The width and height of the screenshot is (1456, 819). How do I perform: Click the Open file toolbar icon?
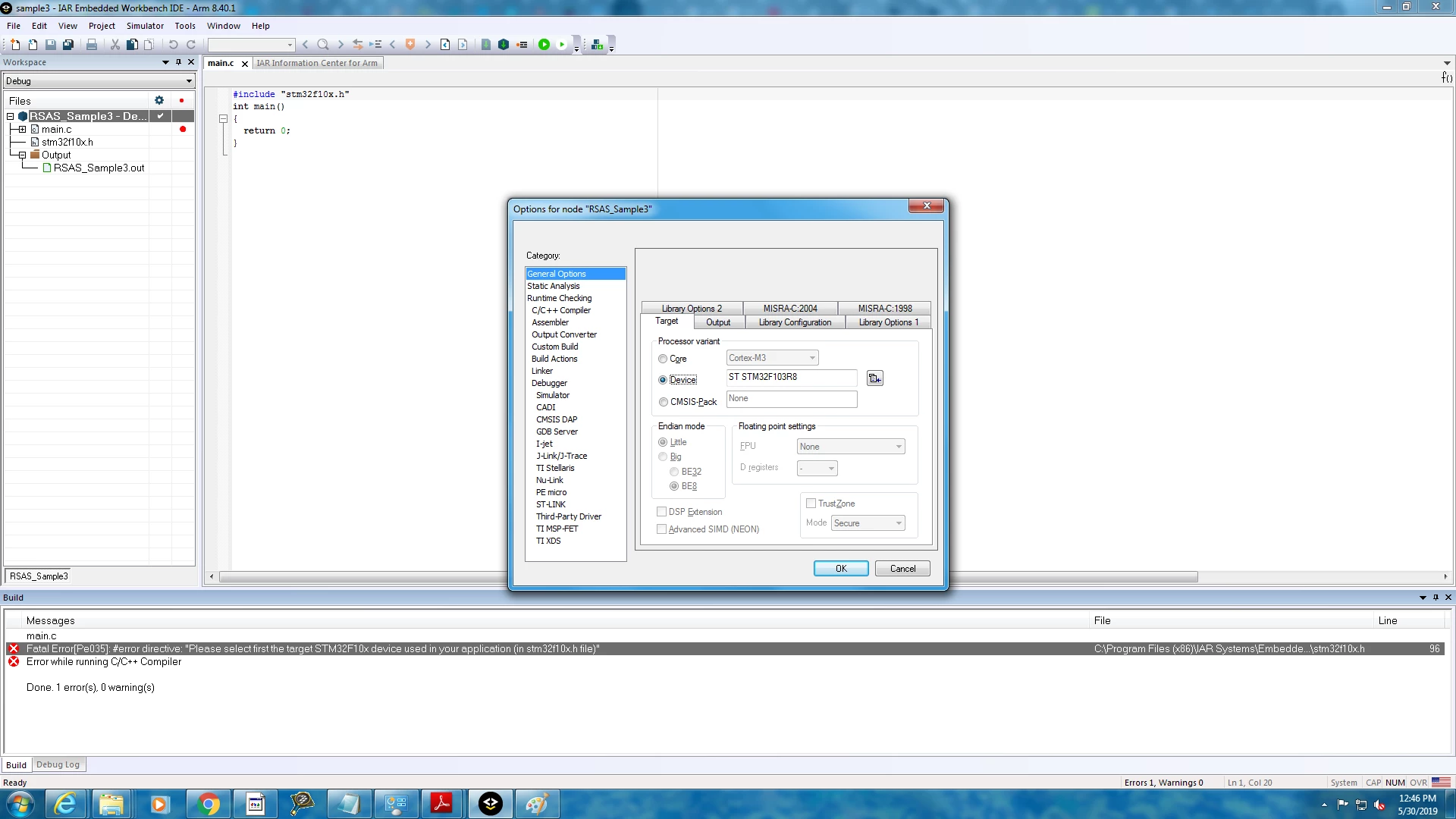33,45
